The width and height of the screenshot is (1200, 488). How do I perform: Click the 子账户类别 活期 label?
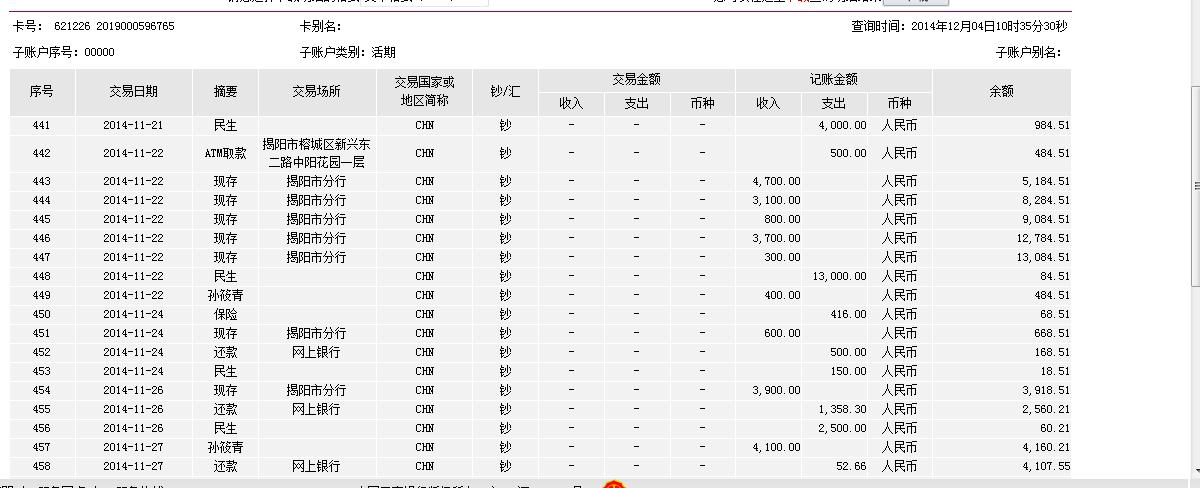(347, 53)
